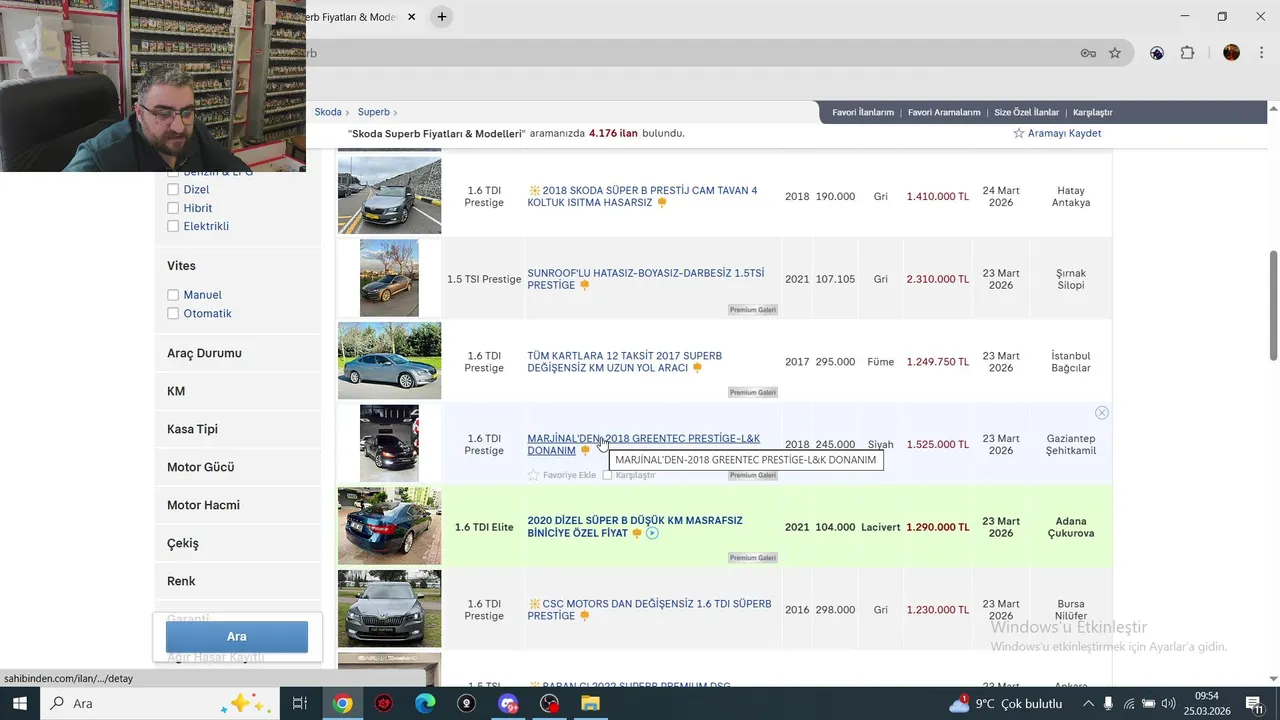The image size is (1280, 720).
Task: Show hidden system tray icons
Action: (1087, 703)
